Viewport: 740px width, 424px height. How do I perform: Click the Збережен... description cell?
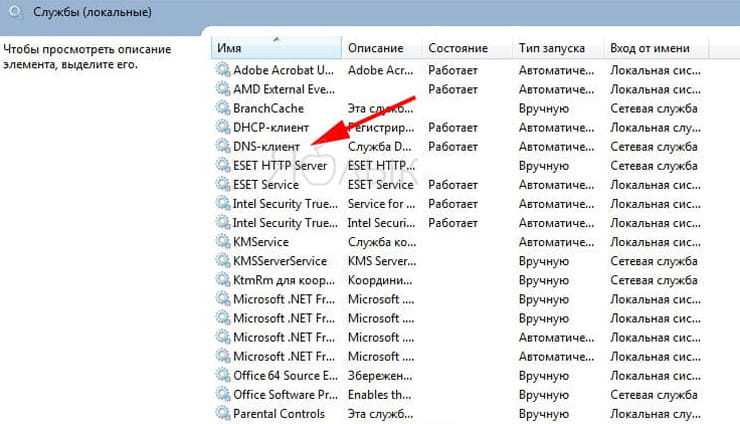[380, 376]
